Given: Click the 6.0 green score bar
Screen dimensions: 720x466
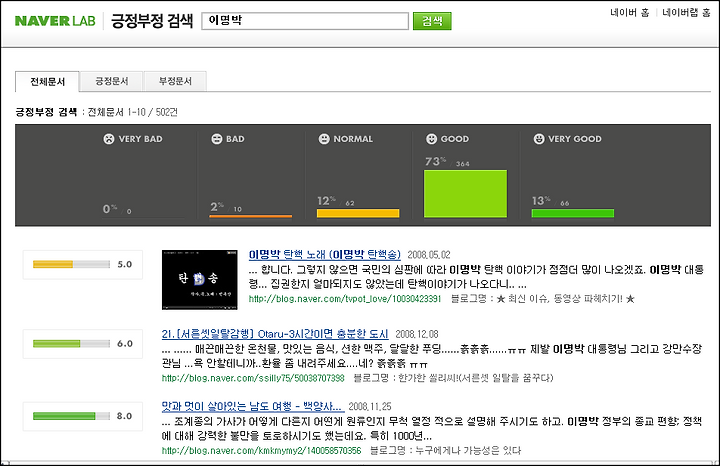Looking at the screenshot, I should (x=71, y=343).
